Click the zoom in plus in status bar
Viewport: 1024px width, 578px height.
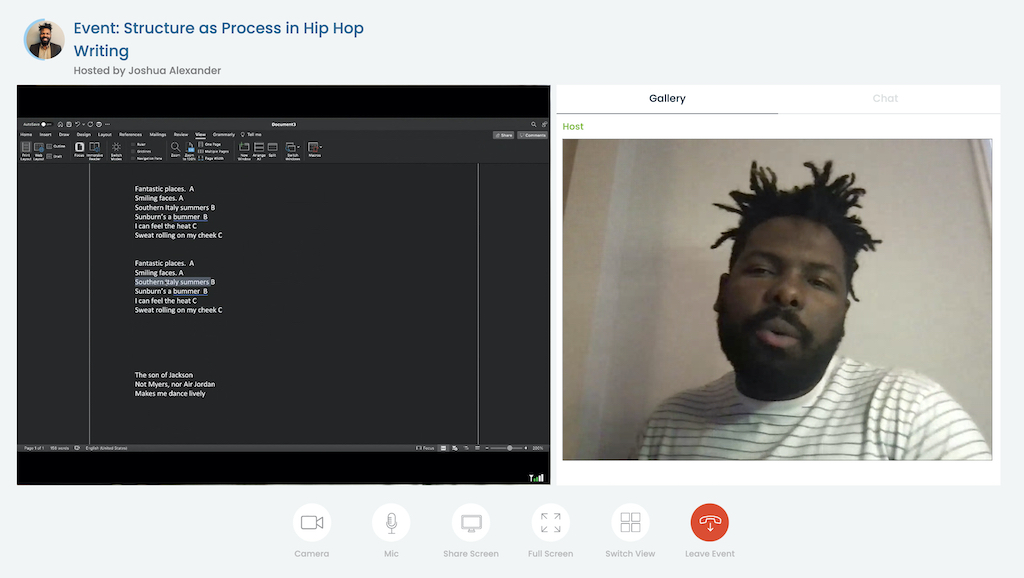coord(526,448)
